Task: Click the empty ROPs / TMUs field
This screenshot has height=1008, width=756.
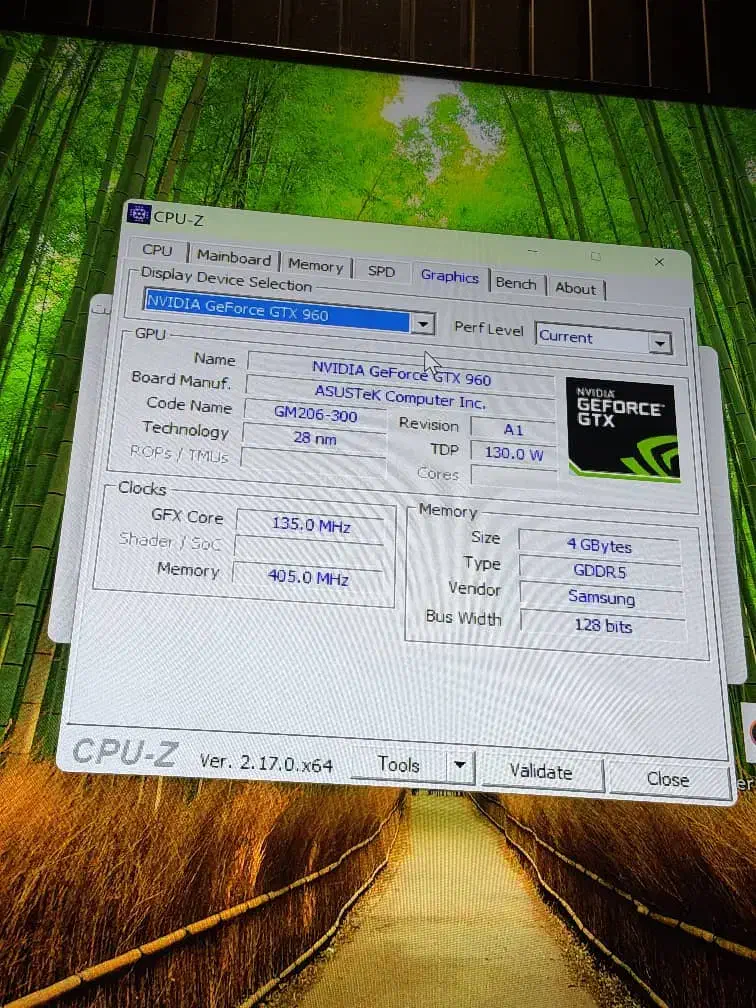Action: 313,462
